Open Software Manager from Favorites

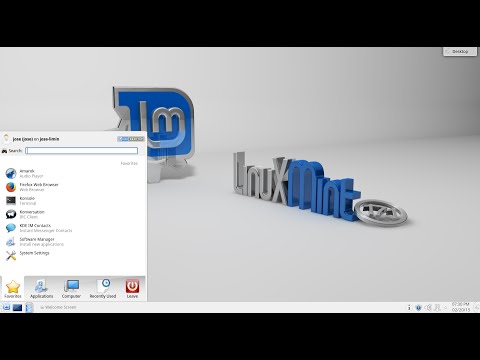[x=72, y=242]
